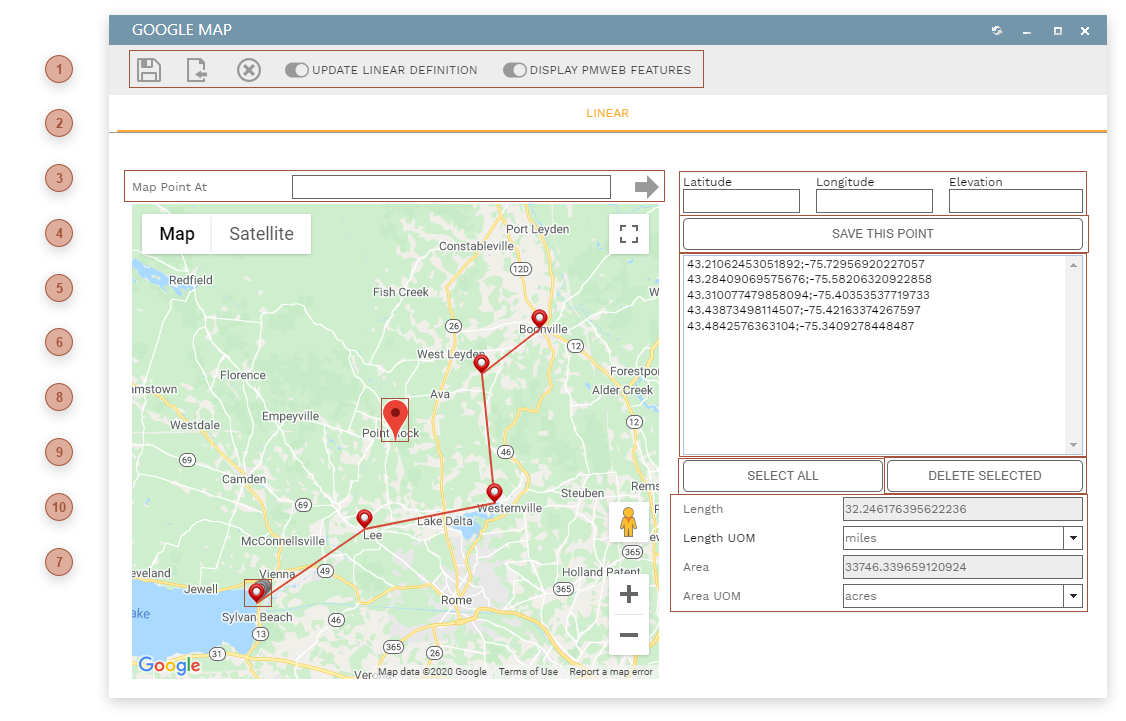
Task: Click the gray arrow next to Map Point At
Action: pyautogui.click(x=646, y=187)
